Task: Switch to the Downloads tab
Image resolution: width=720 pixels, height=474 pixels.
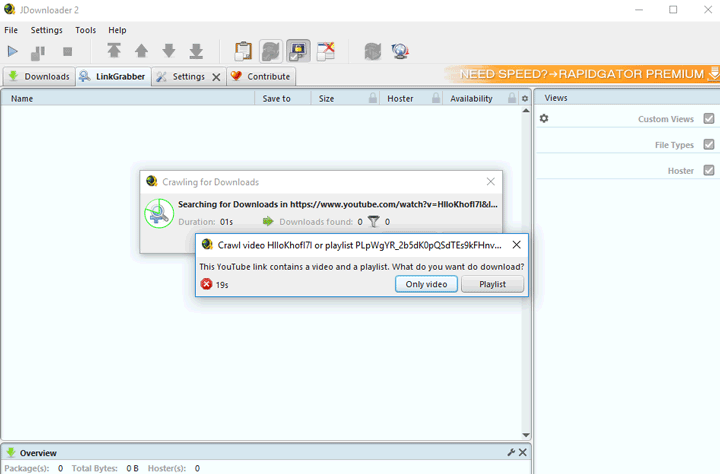Action: pos(39,76)
